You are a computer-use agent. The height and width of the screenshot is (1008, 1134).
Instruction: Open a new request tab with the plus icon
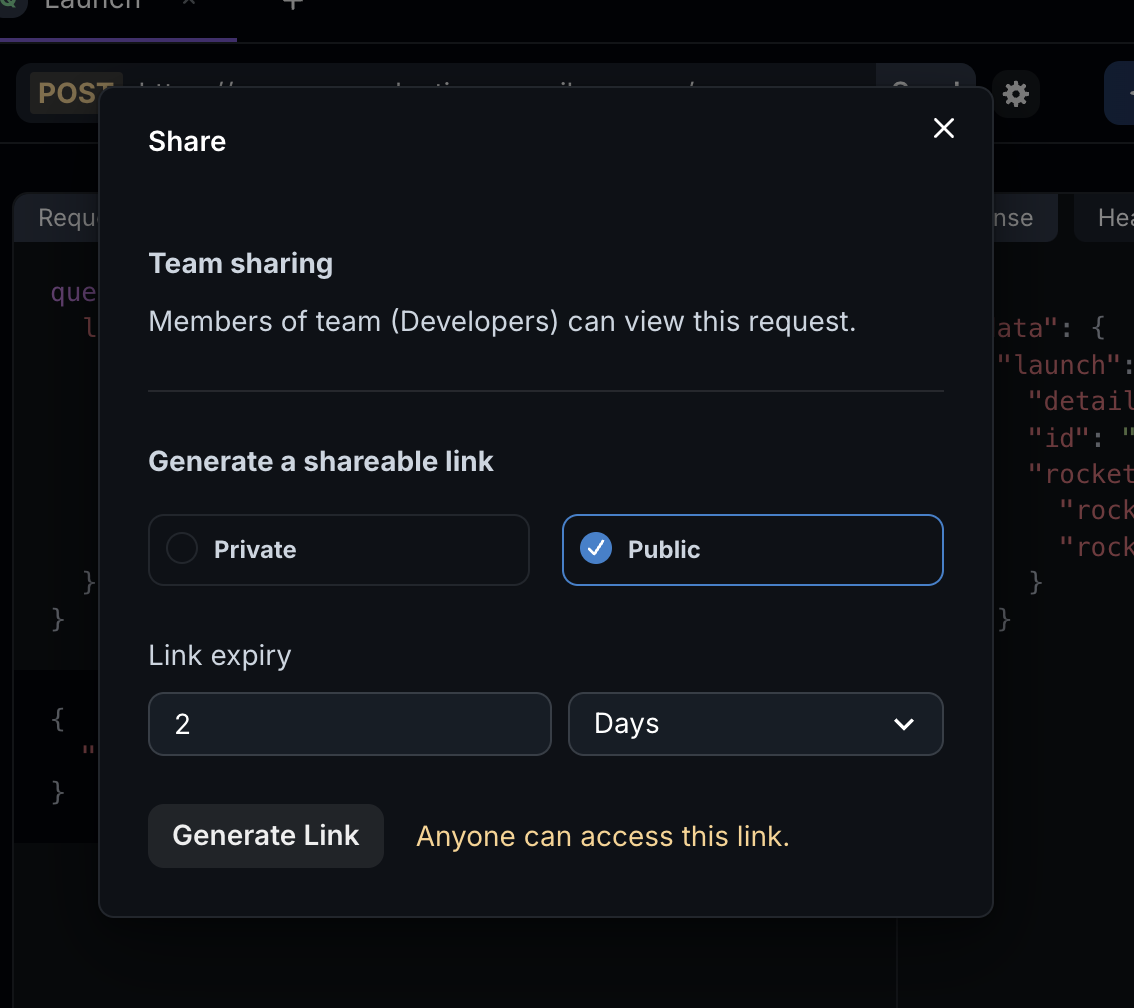291,7
